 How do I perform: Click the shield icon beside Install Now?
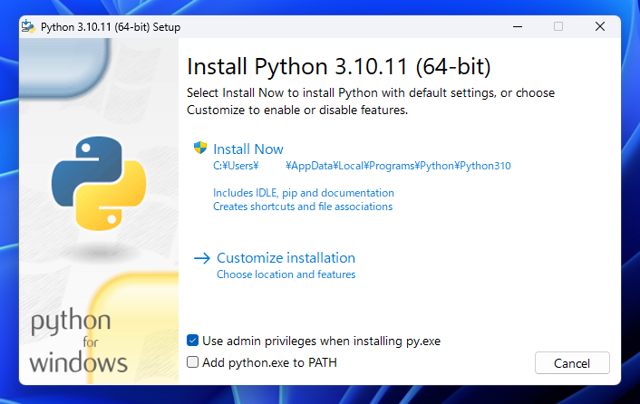[x=200, y=148]
